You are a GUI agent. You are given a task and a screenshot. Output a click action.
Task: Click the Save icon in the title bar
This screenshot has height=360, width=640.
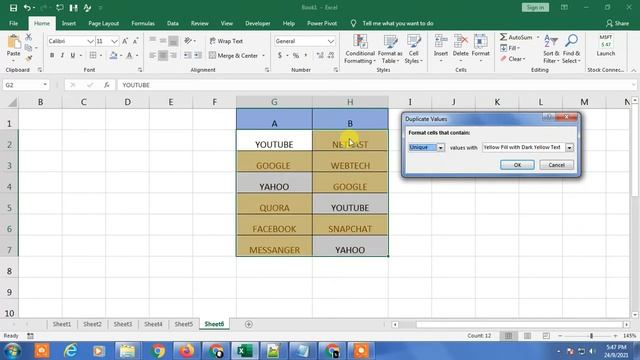coord(13,8)
